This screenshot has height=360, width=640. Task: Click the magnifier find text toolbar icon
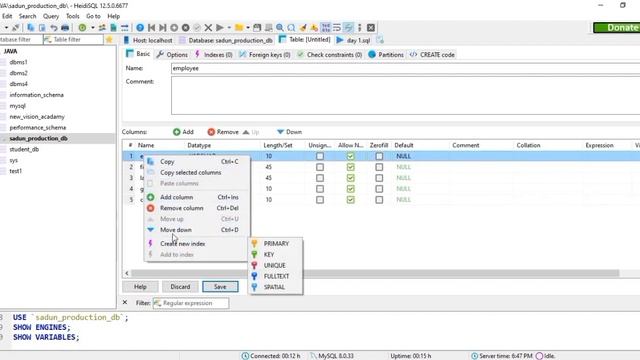(x=280, y=28)
